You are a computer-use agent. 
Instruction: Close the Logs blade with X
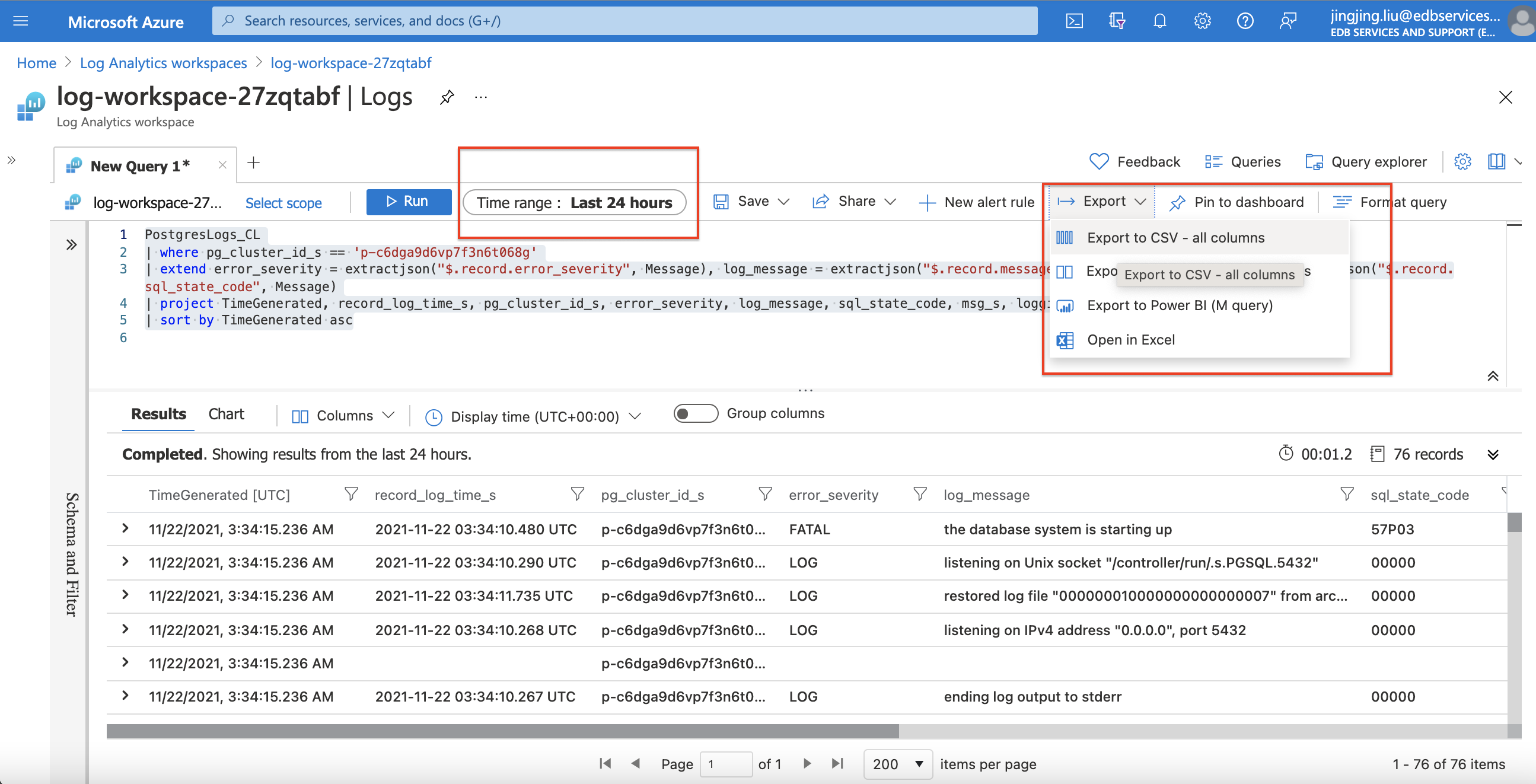1505,97
